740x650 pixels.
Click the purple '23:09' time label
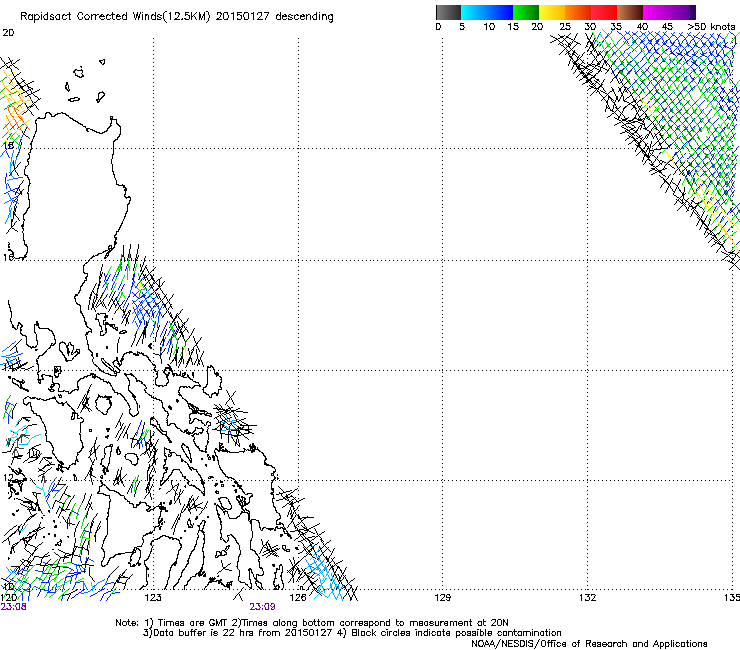[x=262, y=607]
